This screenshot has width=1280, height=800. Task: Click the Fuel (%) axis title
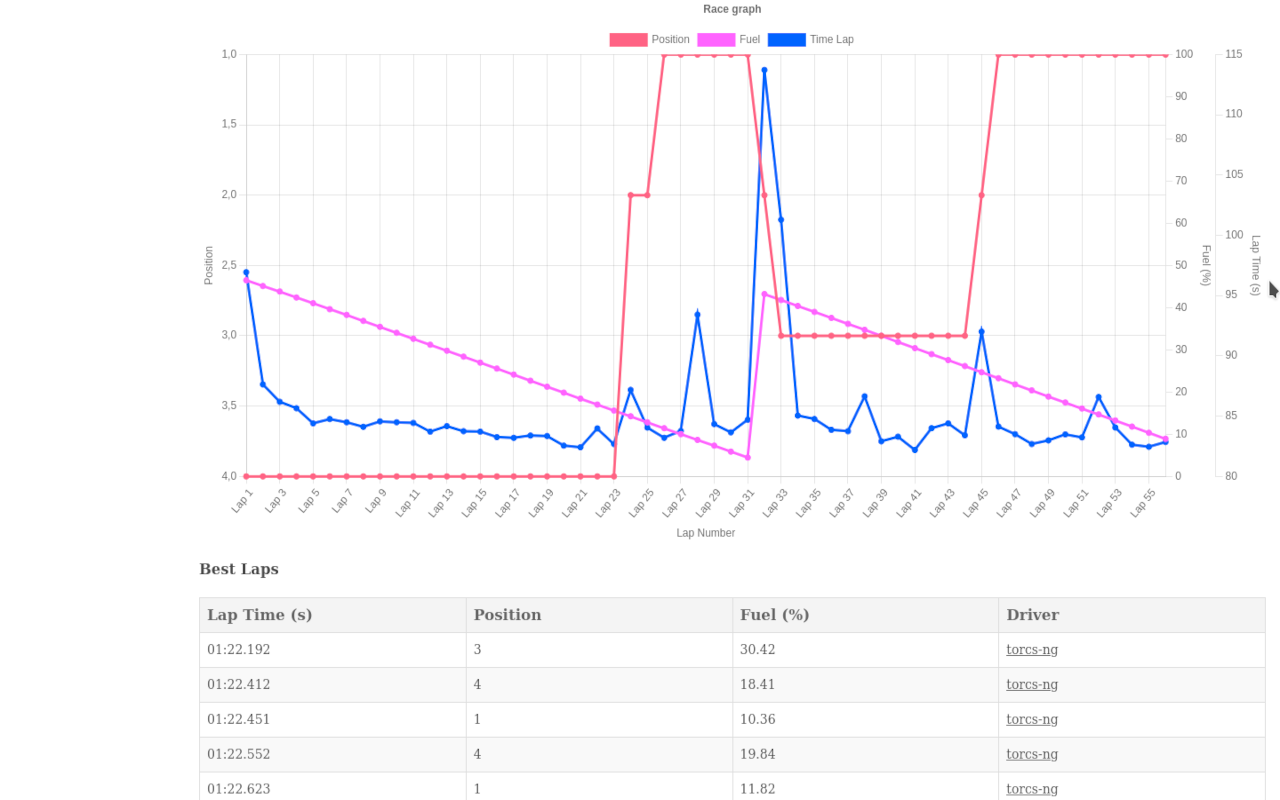[1206, 265]
